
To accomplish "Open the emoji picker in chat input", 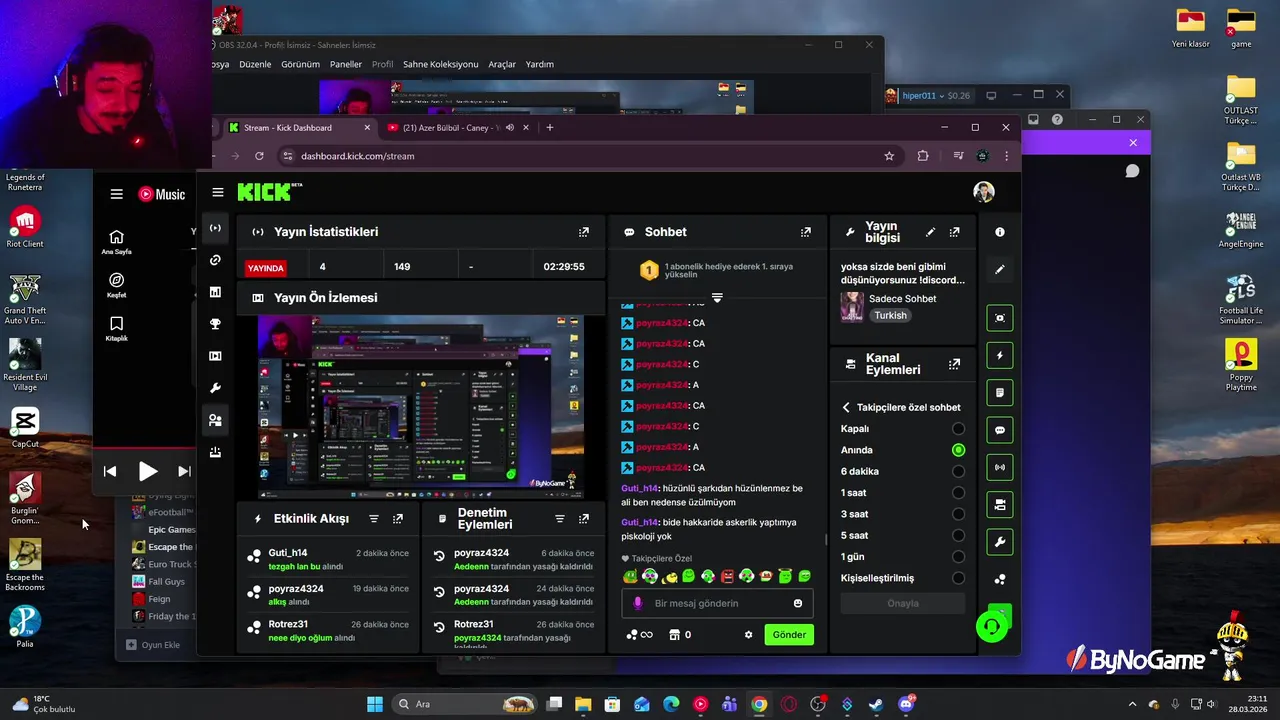I will (798, 603).
